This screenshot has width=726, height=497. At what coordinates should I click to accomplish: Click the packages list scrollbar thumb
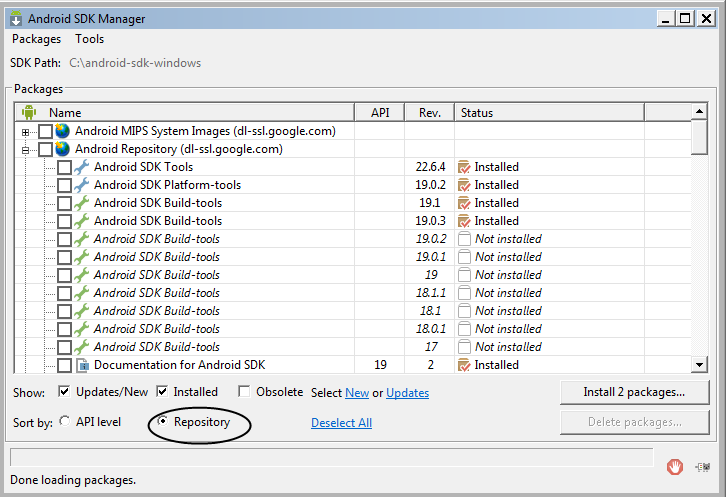pyautogui.click(x=699, y=137)
